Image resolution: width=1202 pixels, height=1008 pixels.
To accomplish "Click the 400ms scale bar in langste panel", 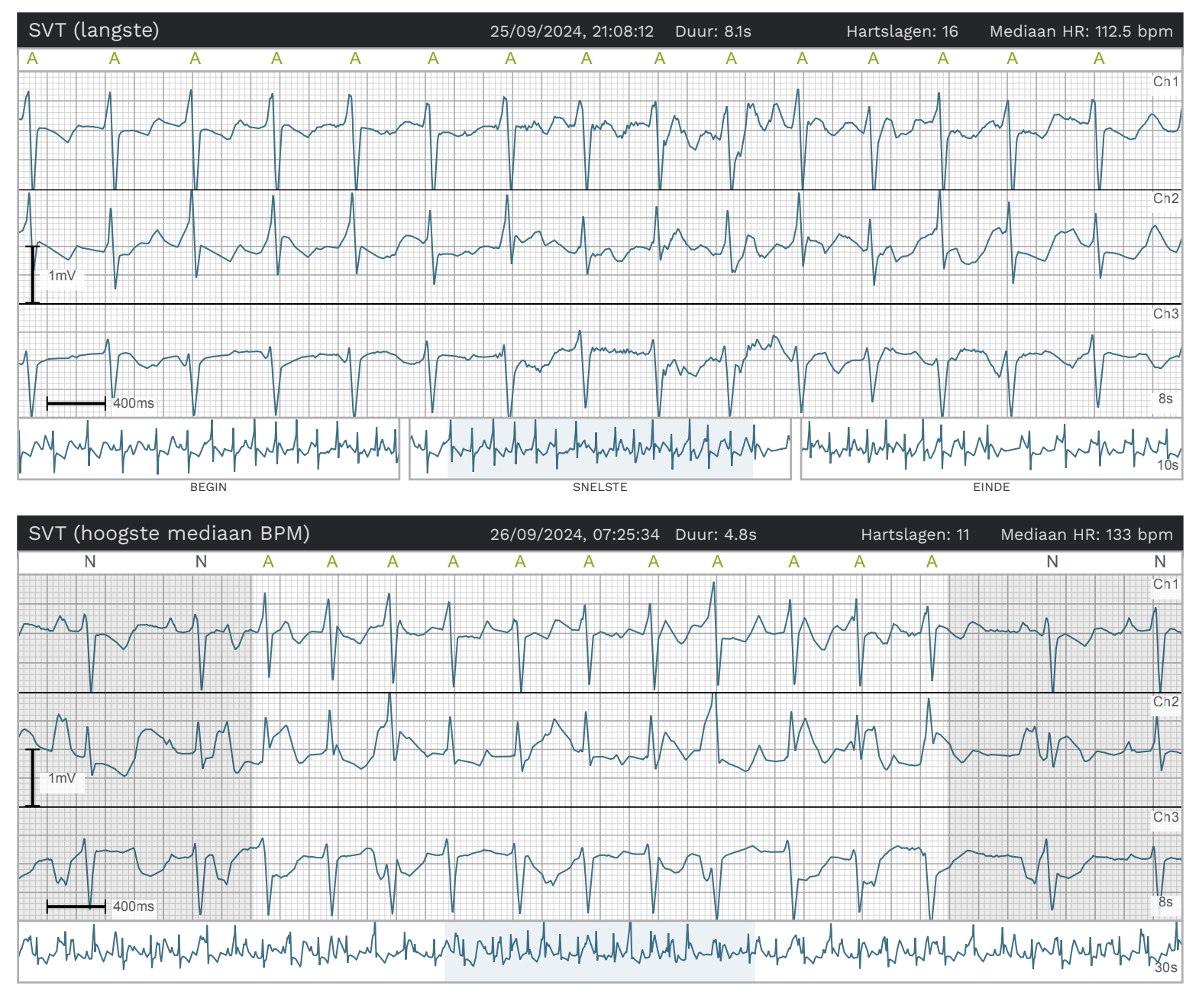I will (x=76, y=402).
